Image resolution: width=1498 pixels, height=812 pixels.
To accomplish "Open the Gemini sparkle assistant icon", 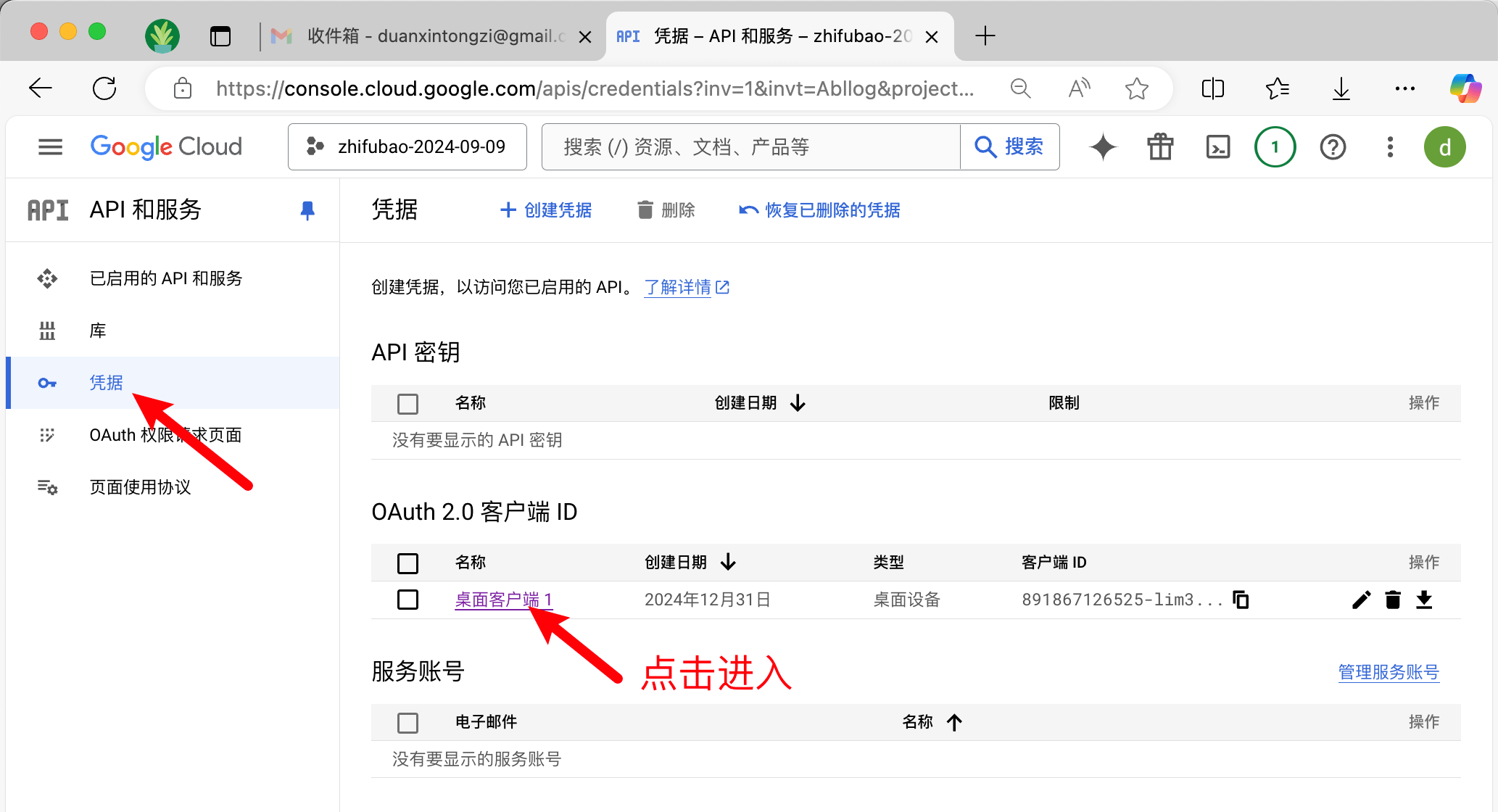I will tap(1103, 147).
